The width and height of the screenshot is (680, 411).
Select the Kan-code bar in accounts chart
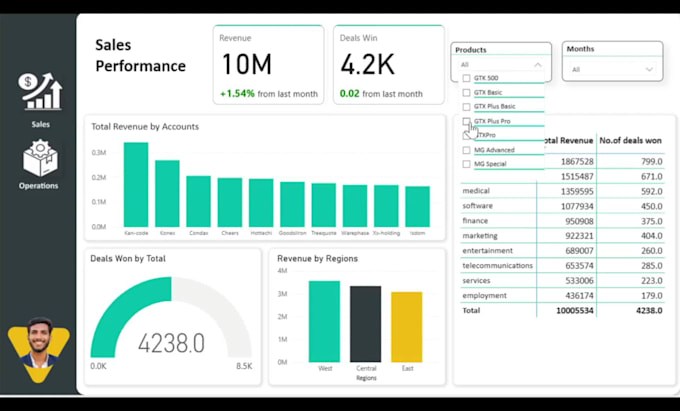(x=136, y=185)
